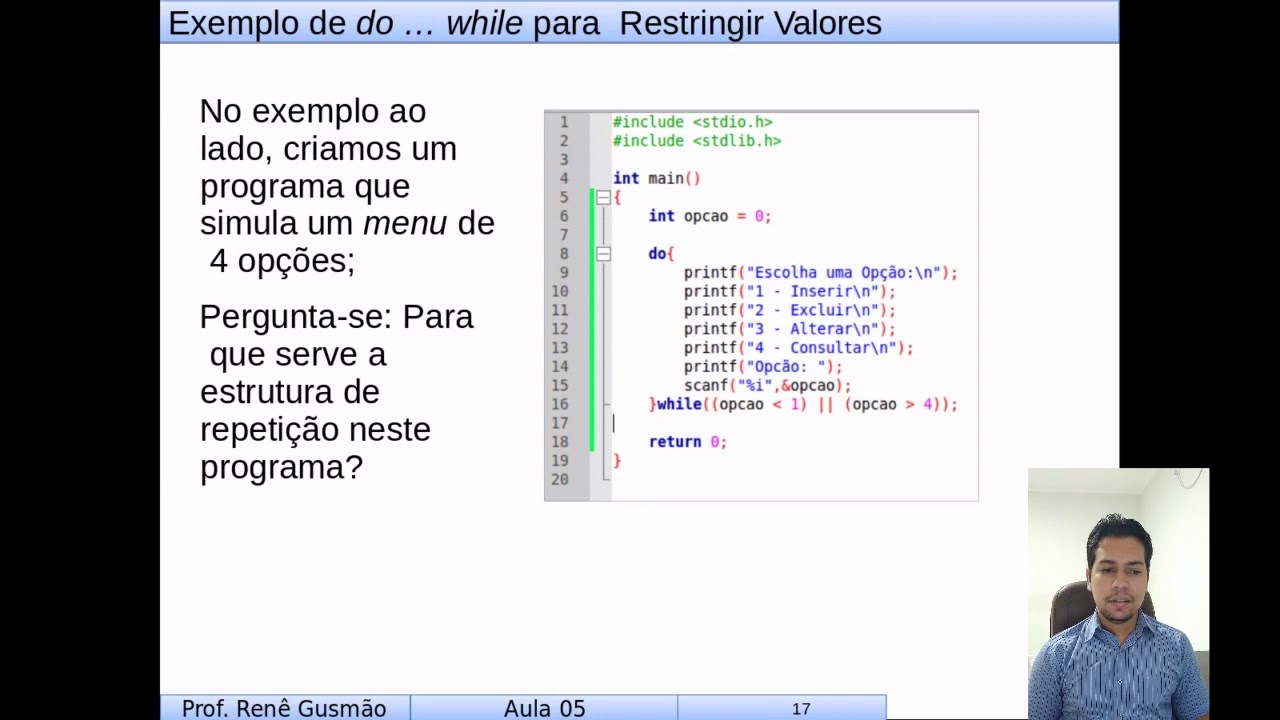Image resolution: width=1280 pixels, height=720 pixels.
Task: Click the 'int opcao = 0;' declaration
Action: coord(709,216)
